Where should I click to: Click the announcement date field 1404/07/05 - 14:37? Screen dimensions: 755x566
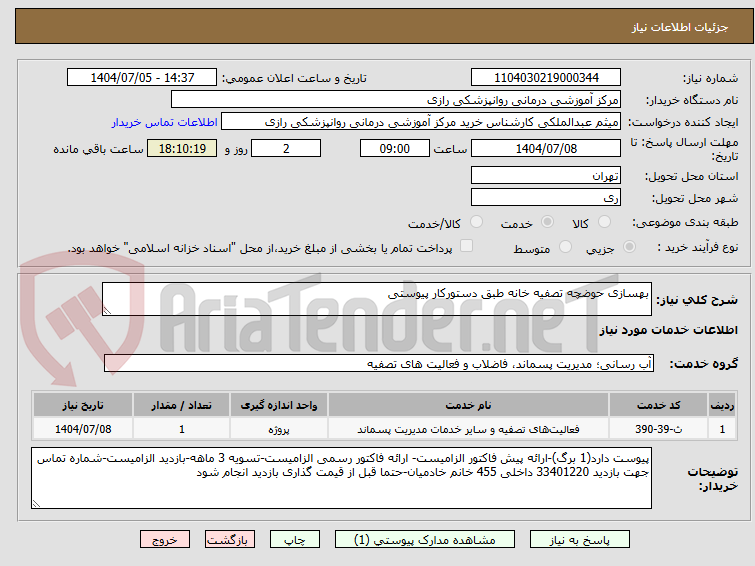point(142,78)
